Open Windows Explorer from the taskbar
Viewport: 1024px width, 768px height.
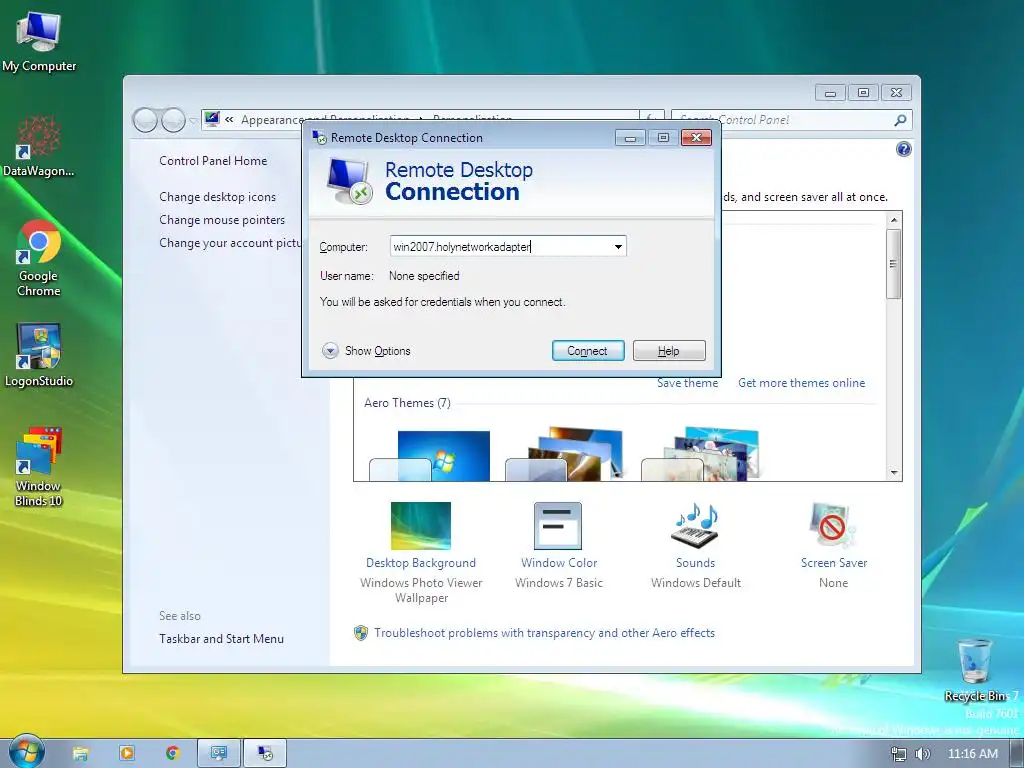pos(80,754)
